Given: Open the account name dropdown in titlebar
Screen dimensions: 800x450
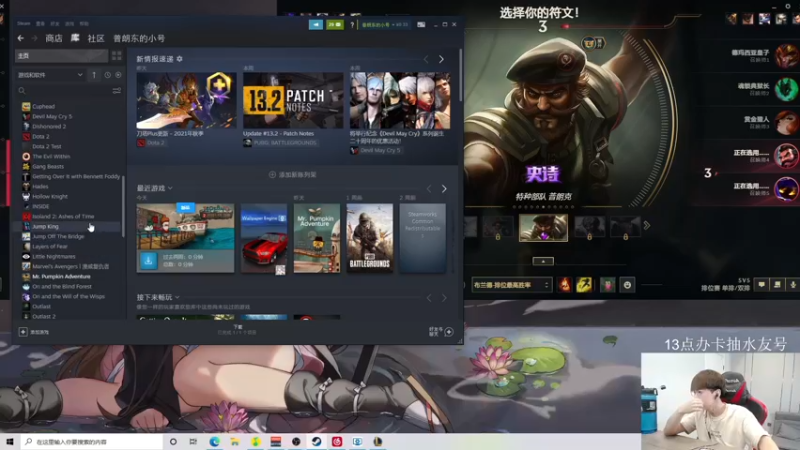Looking at the screenshot, I should click(x=385, y=24).
